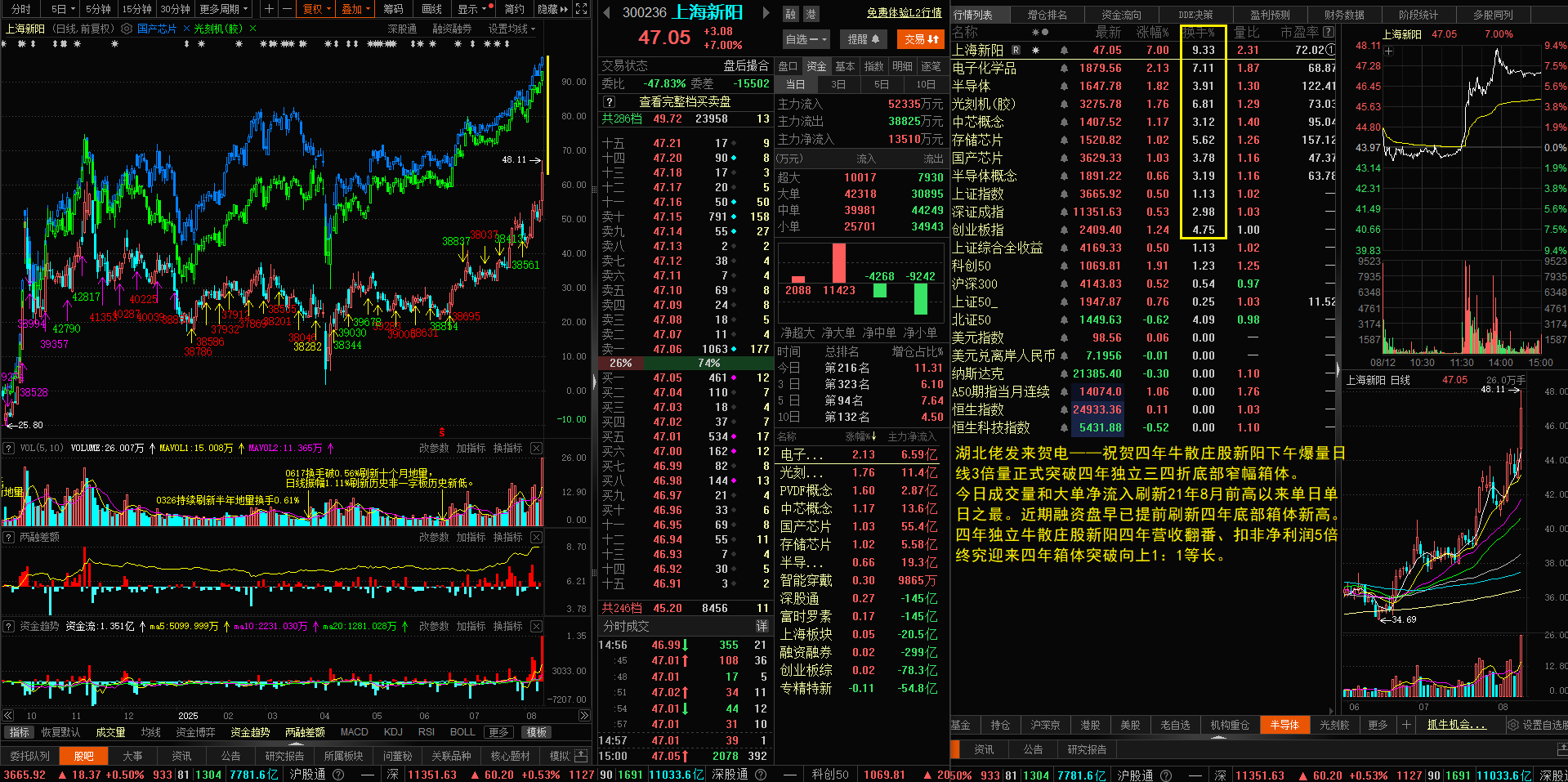Image resolution: width=1568 pixels, height=782 pixels.
Task: Open 更多 dropdown in watchlist tabs
Action: tap(1378, 725)
